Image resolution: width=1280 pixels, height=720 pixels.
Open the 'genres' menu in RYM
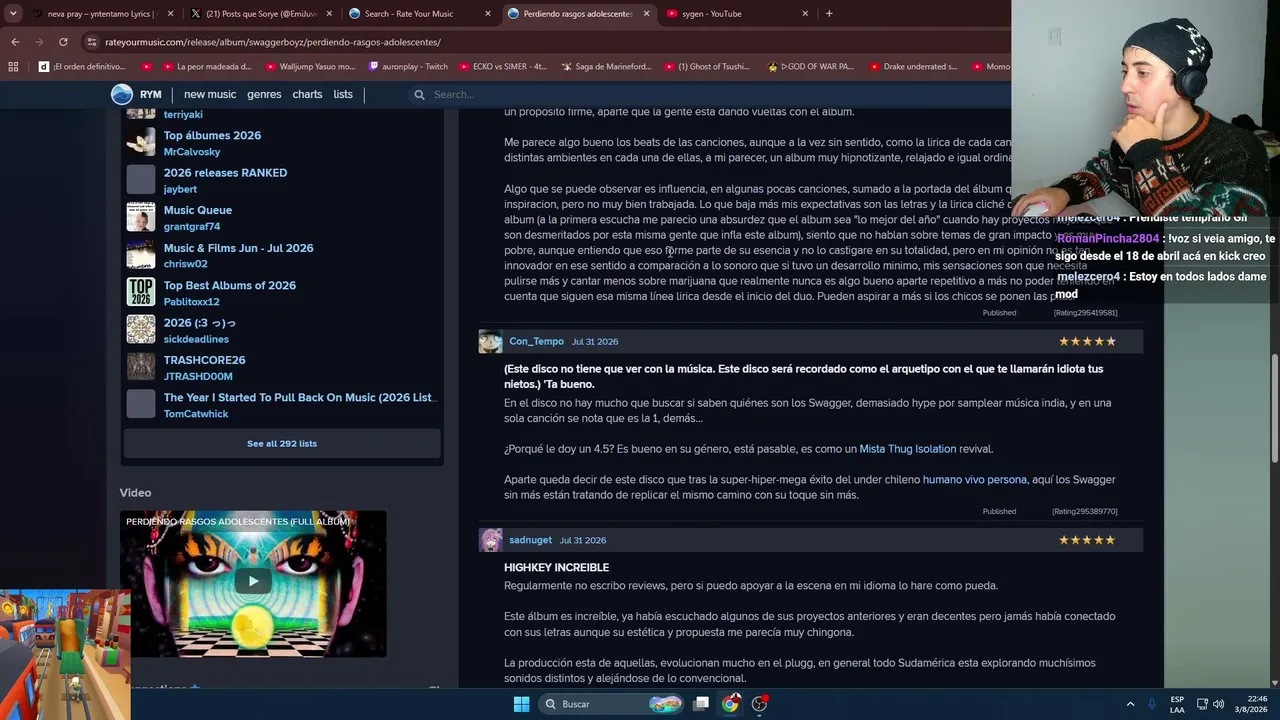[x=264, y=94]
